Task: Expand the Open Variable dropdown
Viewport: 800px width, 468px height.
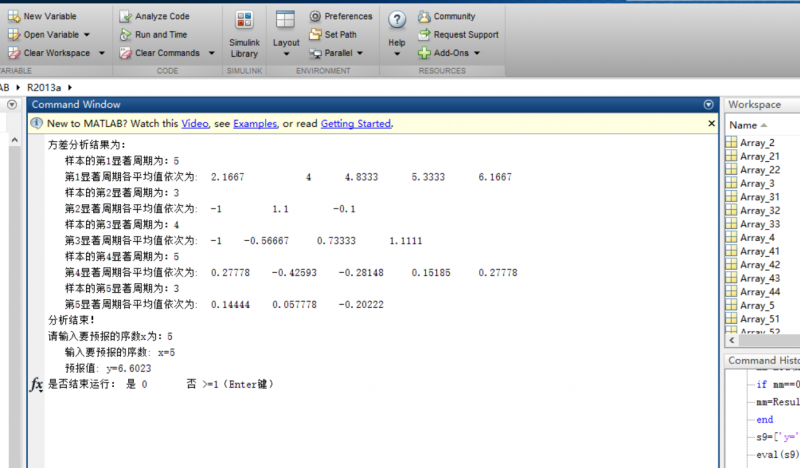Action: [x=87, y=35]
